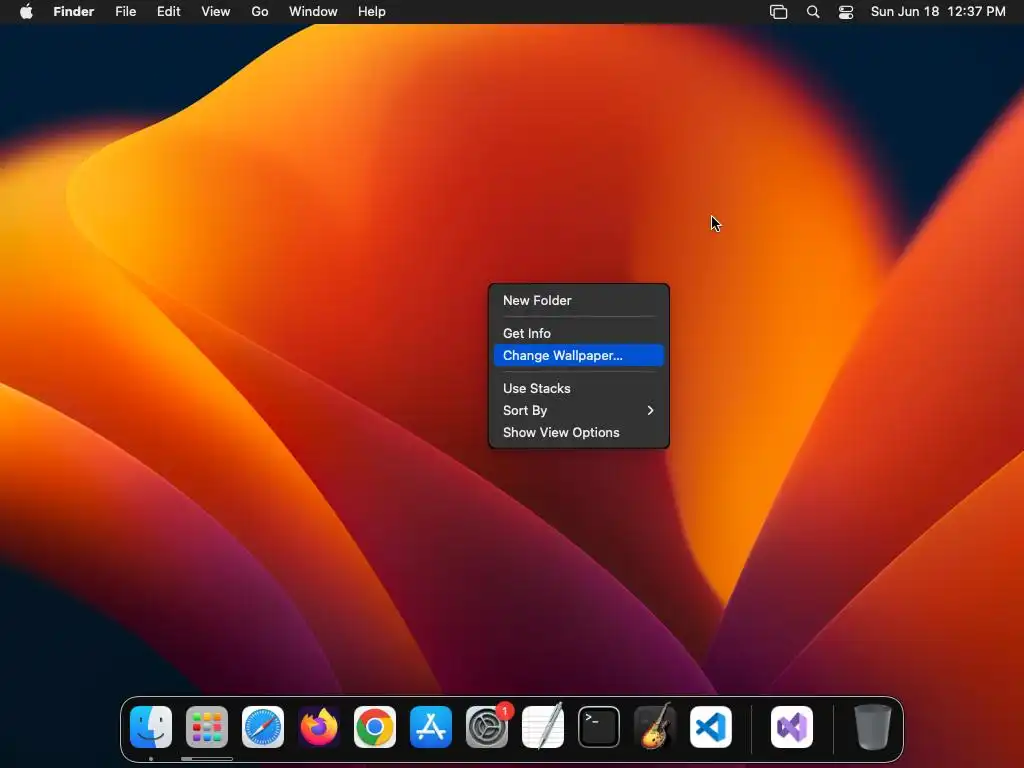Open Visual Studio Code from Dock

(x=711, y=727)
